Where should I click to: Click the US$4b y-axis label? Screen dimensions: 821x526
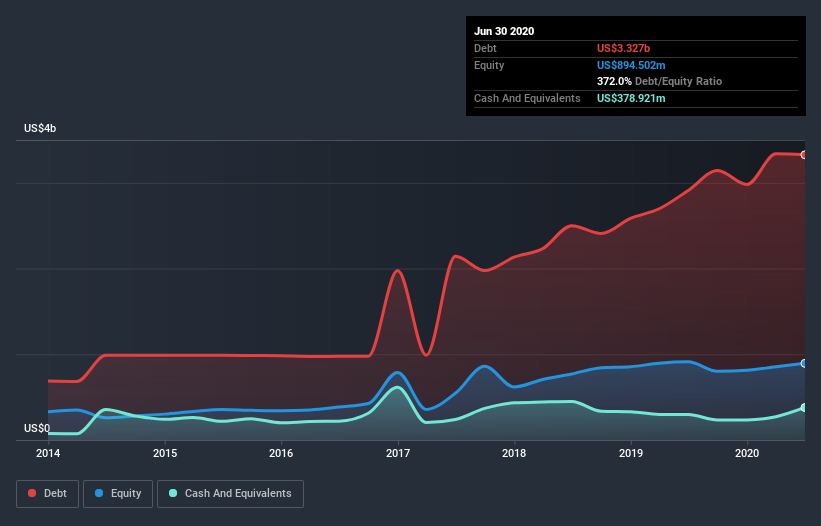click(x=40, y=128)
